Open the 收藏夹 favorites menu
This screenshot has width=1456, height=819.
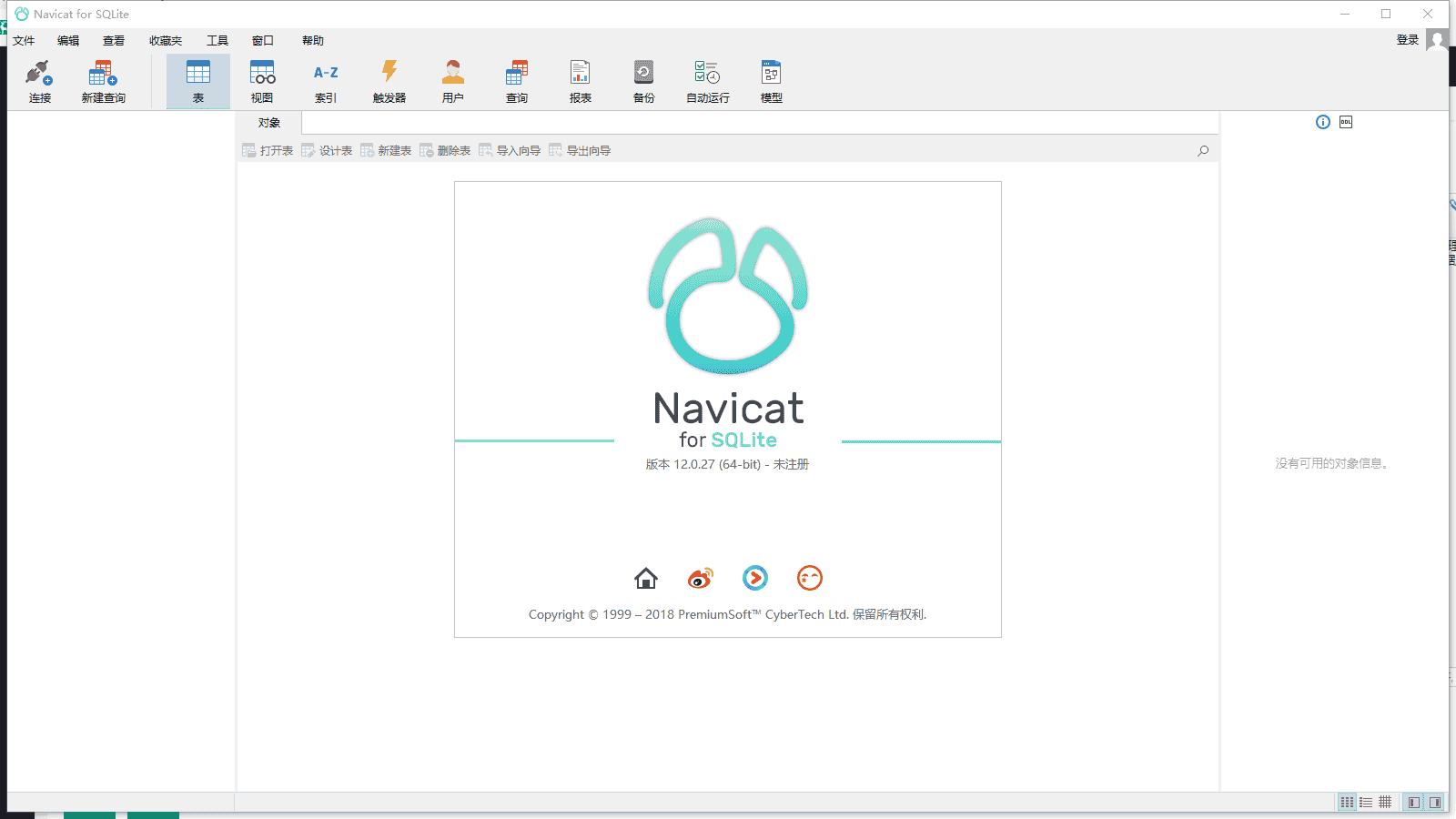tap(166, 40)
